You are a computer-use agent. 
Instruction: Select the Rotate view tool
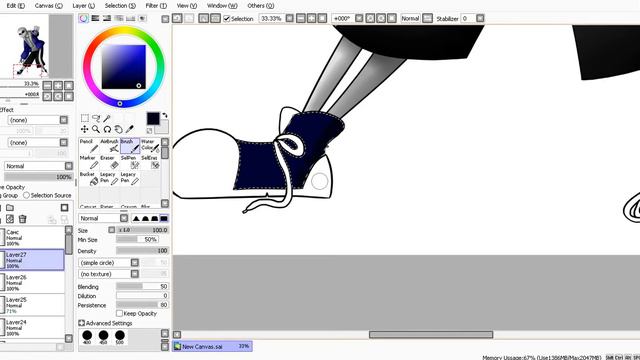point(107,129)
